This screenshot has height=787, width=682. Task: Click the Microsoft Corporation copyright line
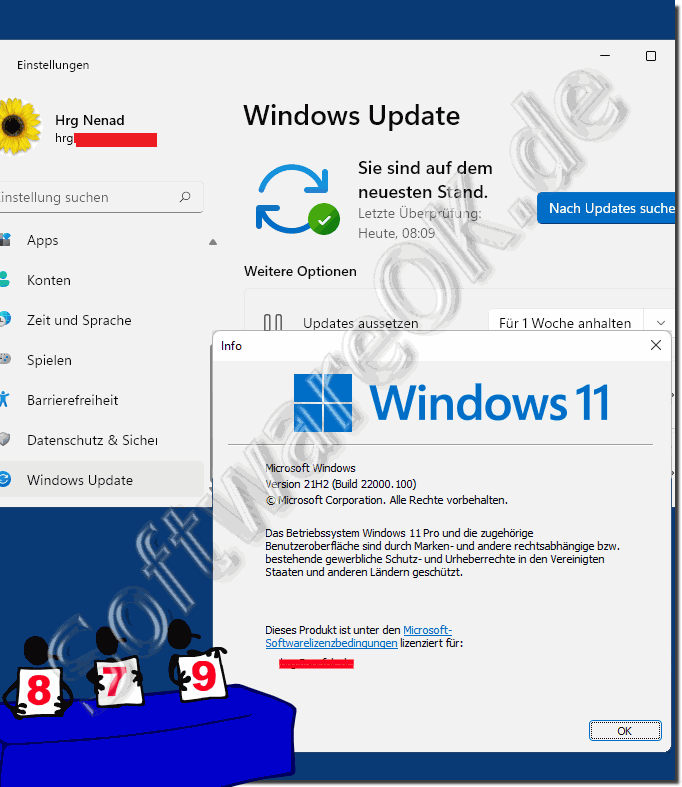pyautogui.click(x=386, y=500)
